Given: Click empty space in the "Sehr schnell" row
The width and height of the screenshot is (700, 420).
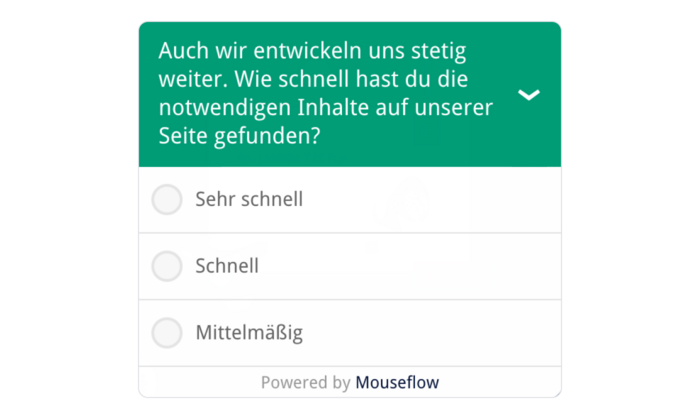Looking at the screenshot, I should tap(450, 199).
